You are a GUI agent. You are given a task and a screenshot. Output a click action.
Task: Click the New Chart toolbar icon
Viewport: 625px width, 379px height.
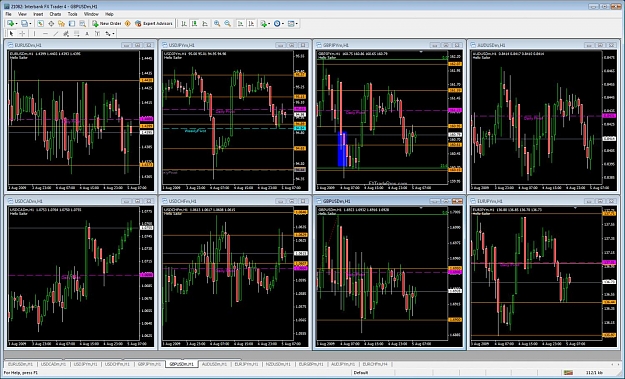(x=10, y=24)
